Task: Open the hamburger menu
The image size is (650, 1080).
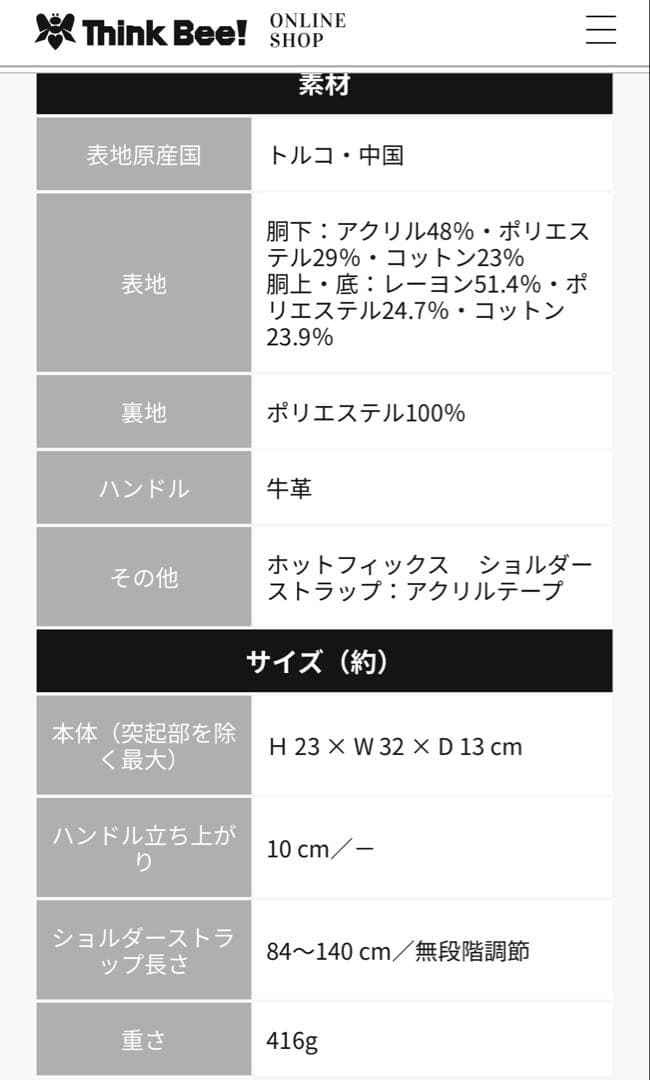Action: [600, 30]
